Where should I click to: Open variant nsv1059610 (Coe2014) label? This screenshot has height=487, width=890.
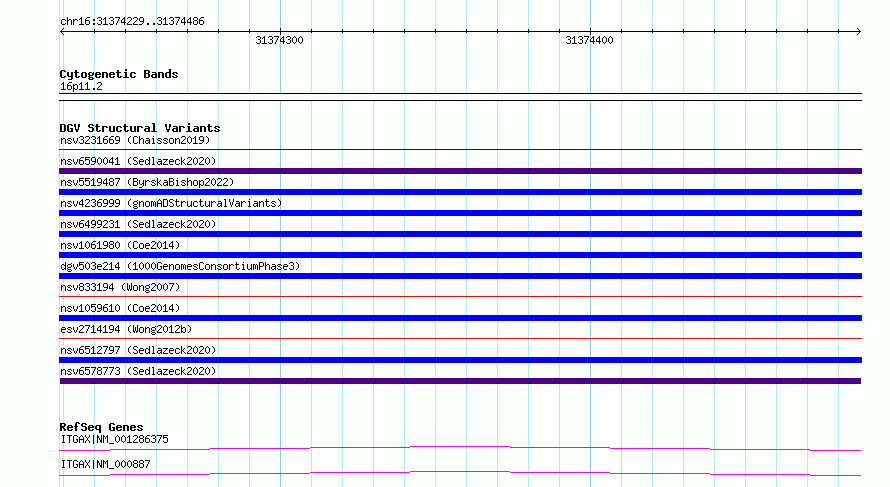pyautogui.click(x=120, y=308)
